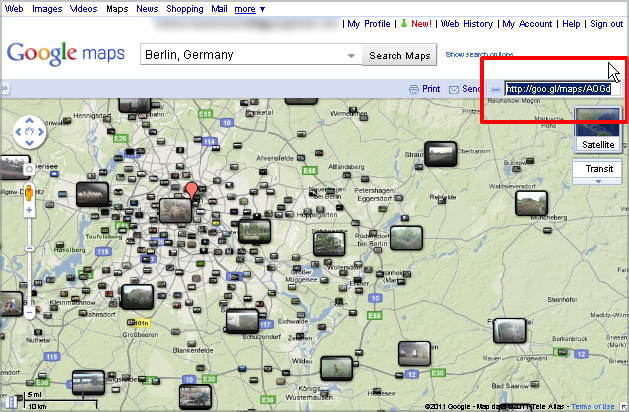Click the 117 road shield near Schulzendorf
The height and width of the screenshot is (412, 629).
[265, 324]
